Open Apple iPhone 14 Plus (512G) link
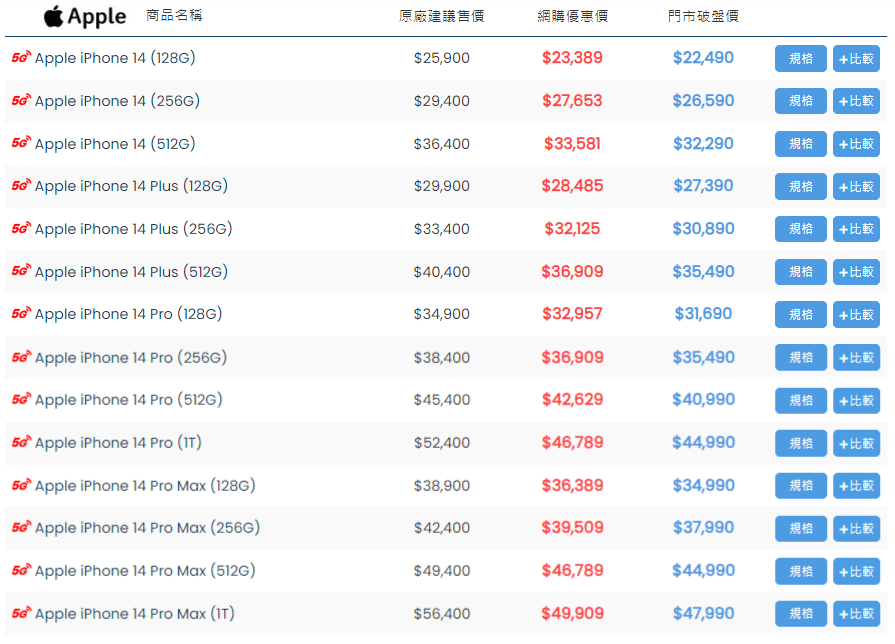This screenshot has height=644, width=895. pos(131,272)
